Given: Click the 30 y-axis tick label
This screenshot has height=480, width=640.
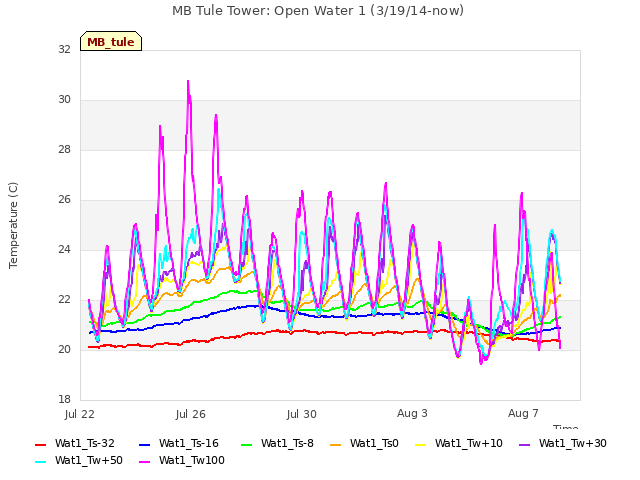Looking at the screenshot, I should tap(64, 100).
